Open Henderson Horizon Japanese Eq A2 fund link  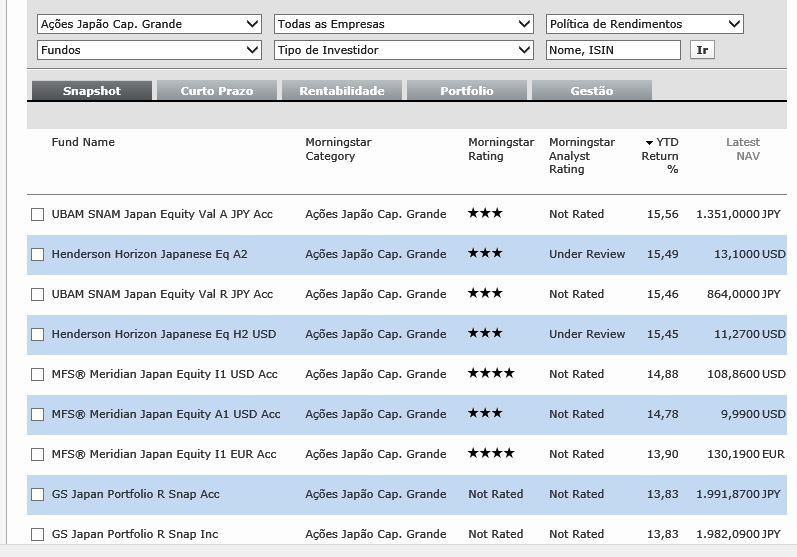[x=149, y=254]
